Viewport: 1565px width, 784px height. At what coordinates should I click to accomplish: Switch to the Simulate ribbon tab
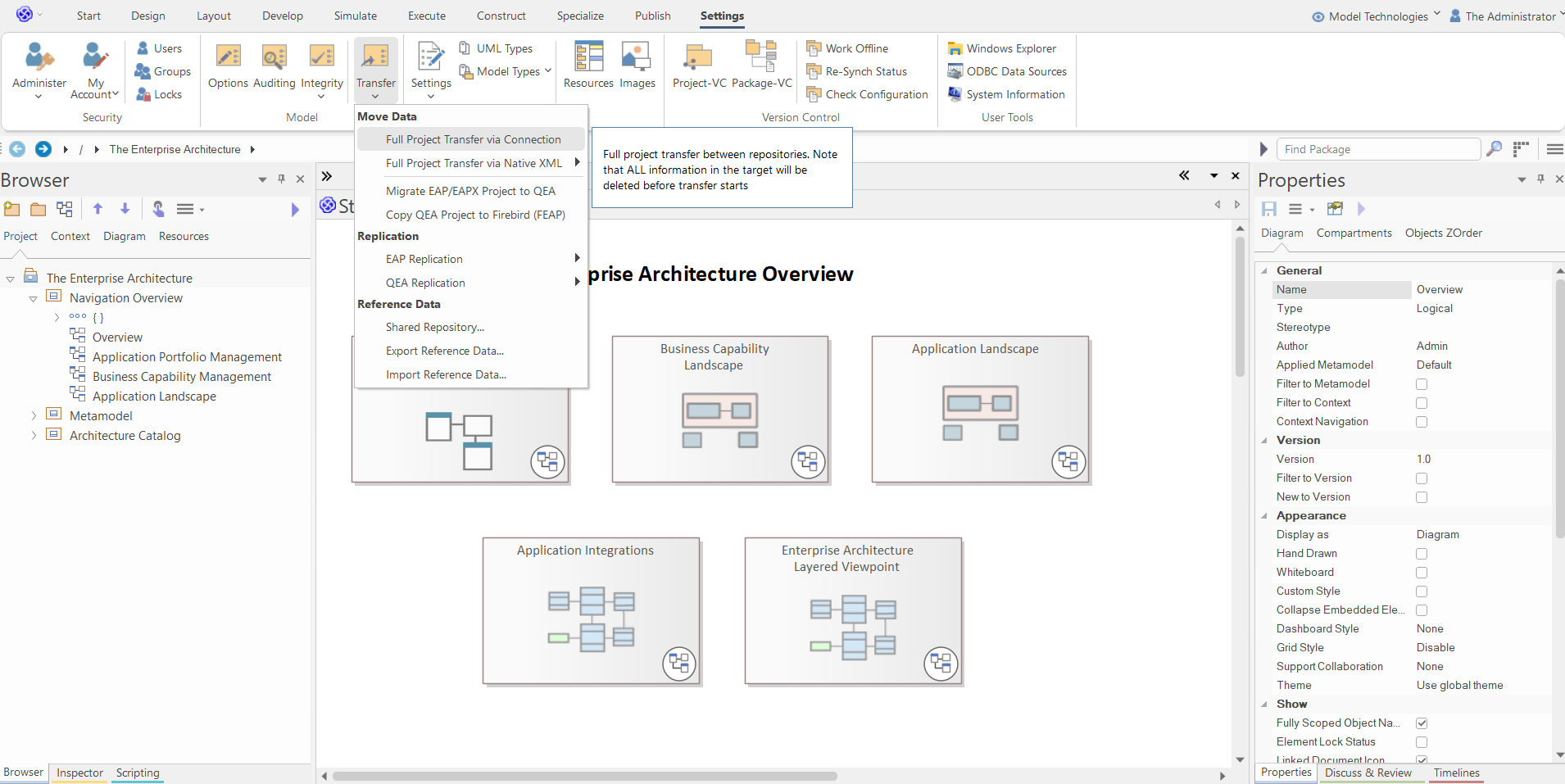[x=355, y=16]
